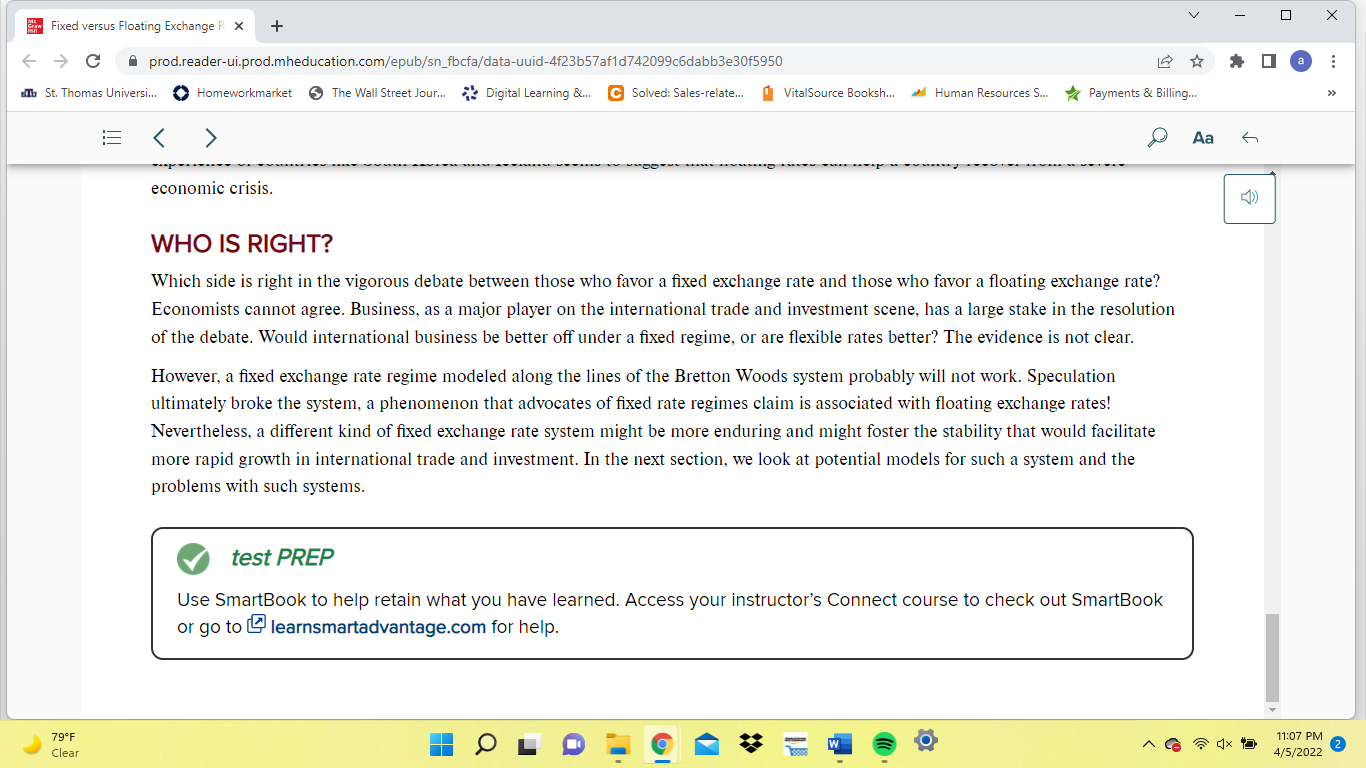This screenshot has width=1366, height=768.
Task: Open the Digital Learning &... bookmark
Action: (x=527, y=93)
